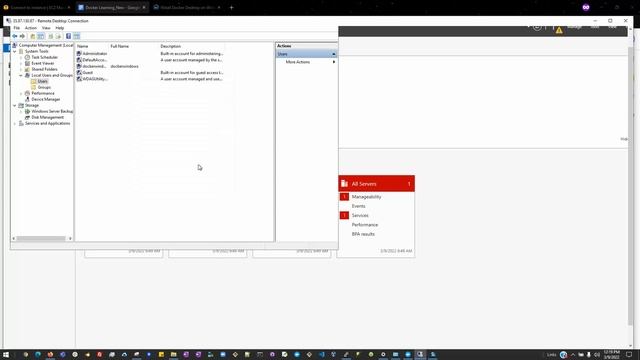Click the Forward arrow in Computer Management toolbar
Viewport: 640px width, 360px height.
(x=22, y=36)
